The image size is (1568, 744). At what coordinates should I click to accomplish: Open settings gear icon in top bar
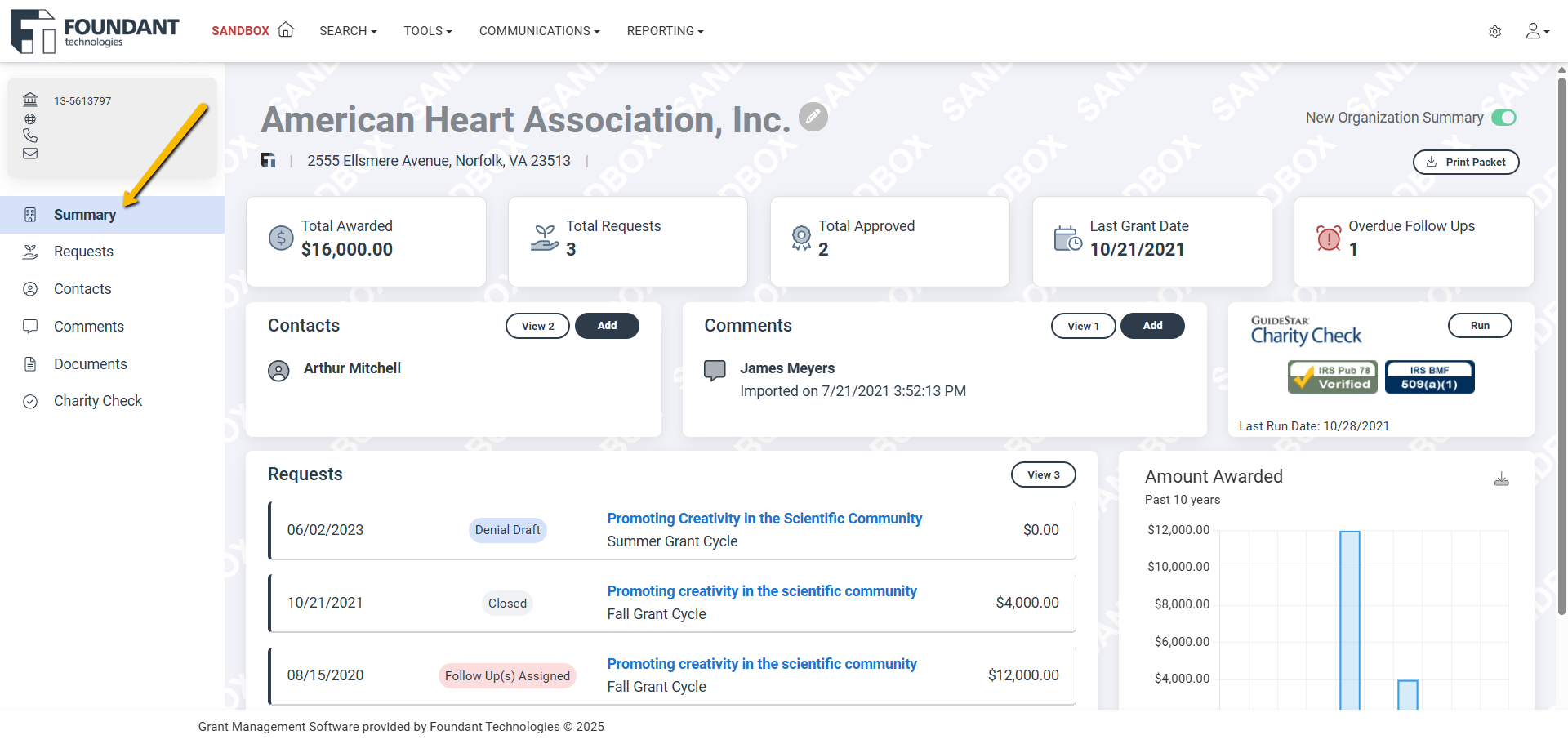[1494, 31]
